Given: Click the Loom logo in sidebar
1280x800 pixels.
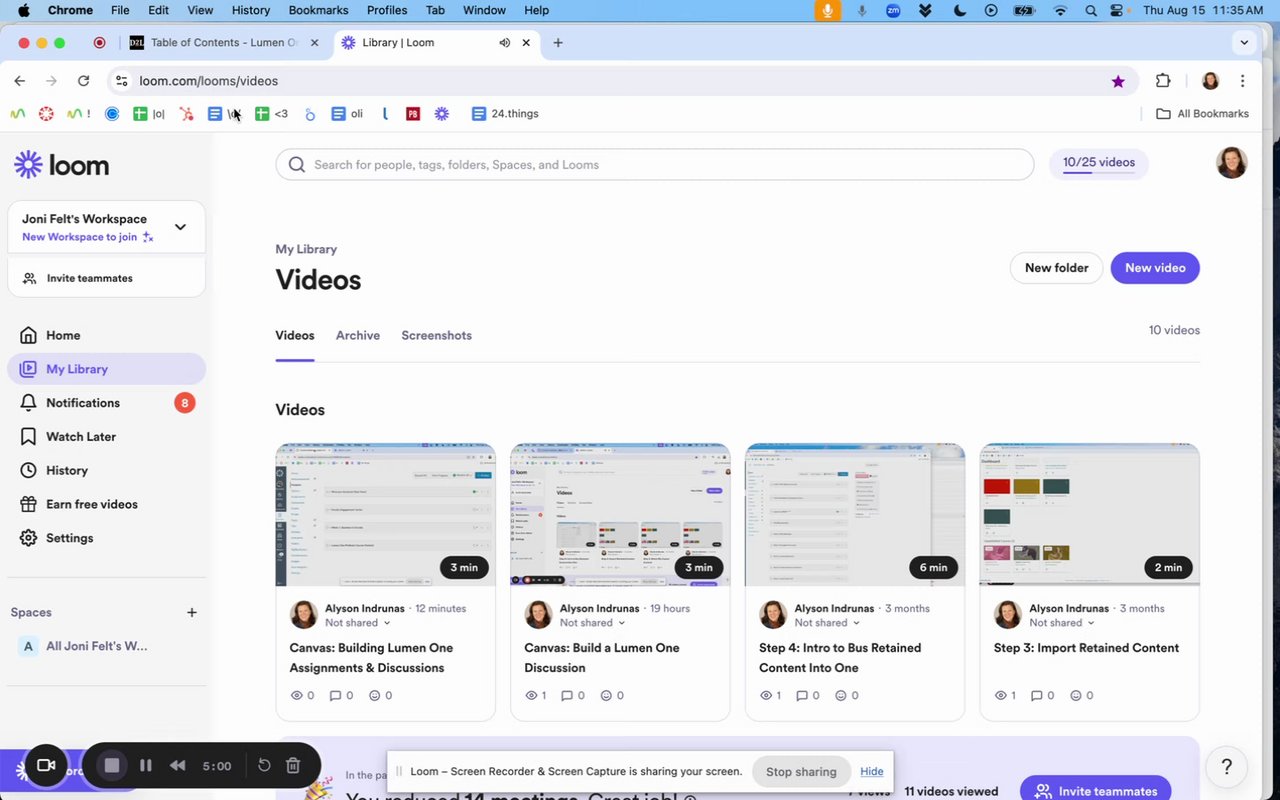Looking at the screenshot, I should (62, 165).
